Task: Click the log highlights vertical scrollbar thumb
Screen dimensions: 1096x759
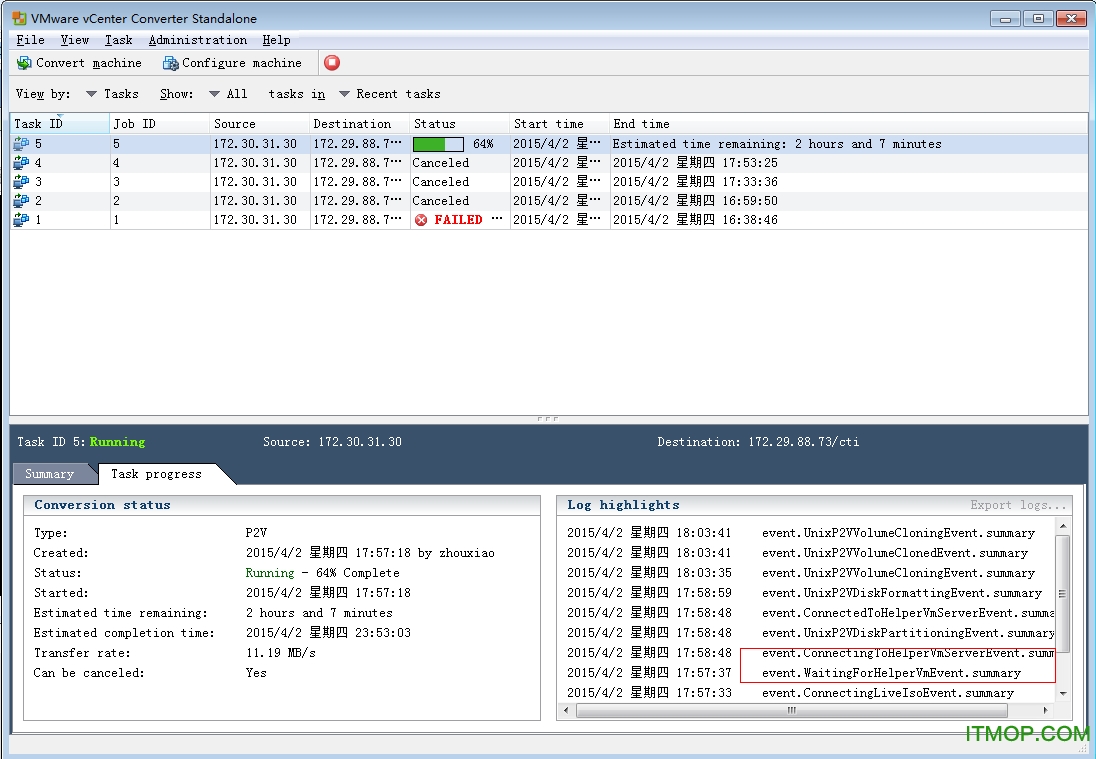Action: coord(1062,593)
